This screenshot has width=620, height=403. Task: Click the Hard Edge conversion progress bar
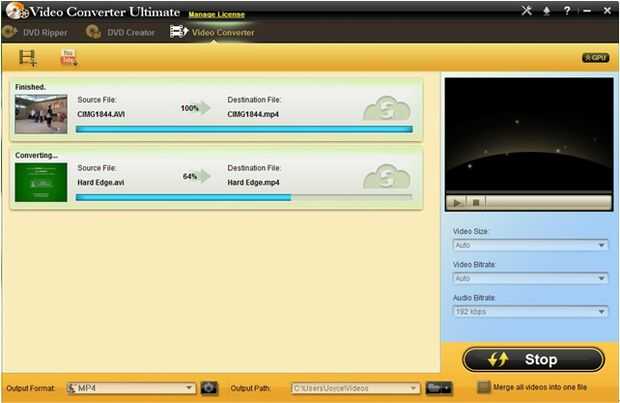click(x=244, y=197)
